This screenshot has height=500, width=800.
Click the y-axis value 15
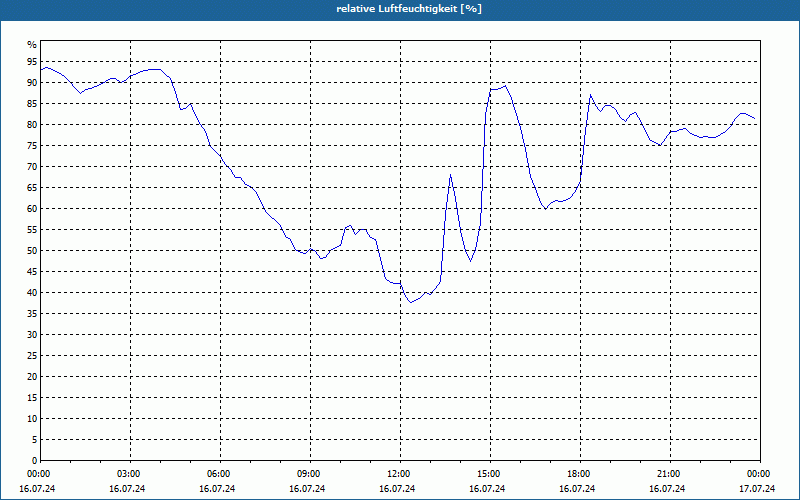point(32,397)
